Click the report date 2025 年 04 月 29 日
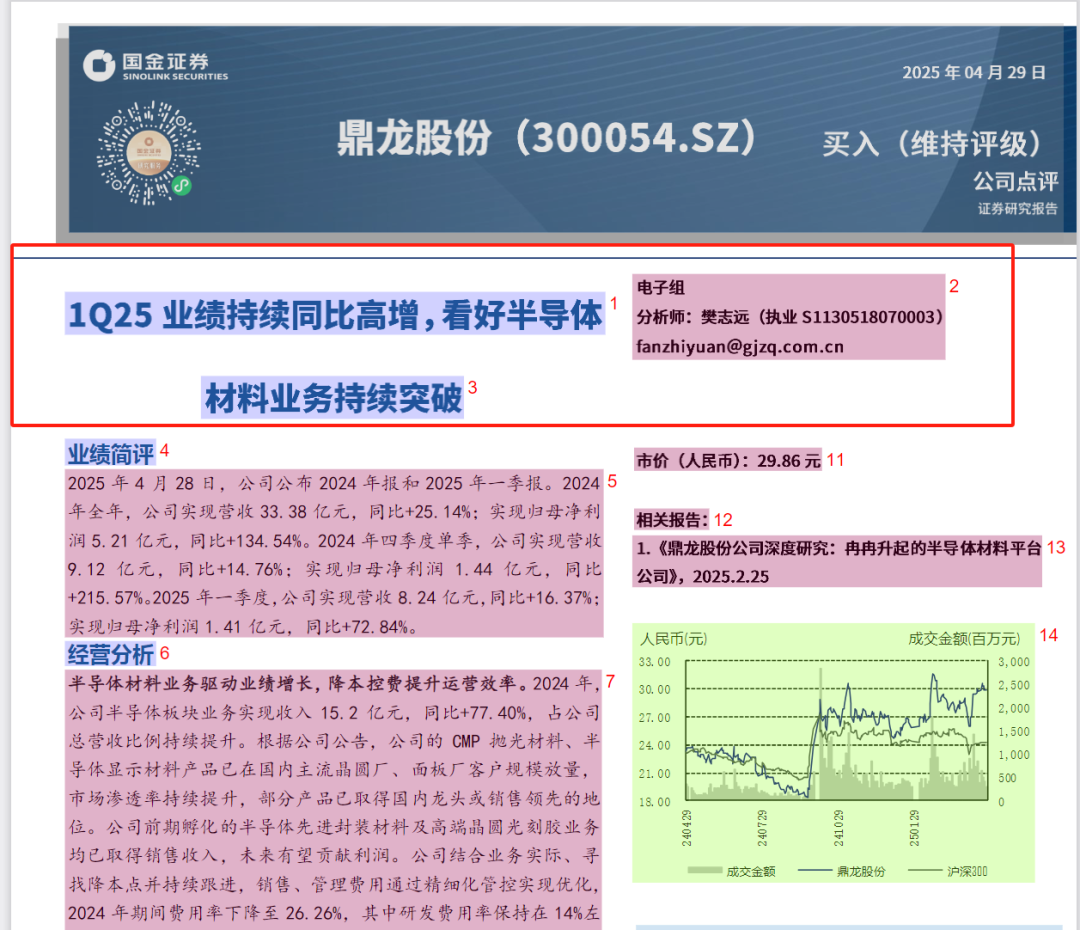The image size is (1080, 930). [x=974, y=72]
